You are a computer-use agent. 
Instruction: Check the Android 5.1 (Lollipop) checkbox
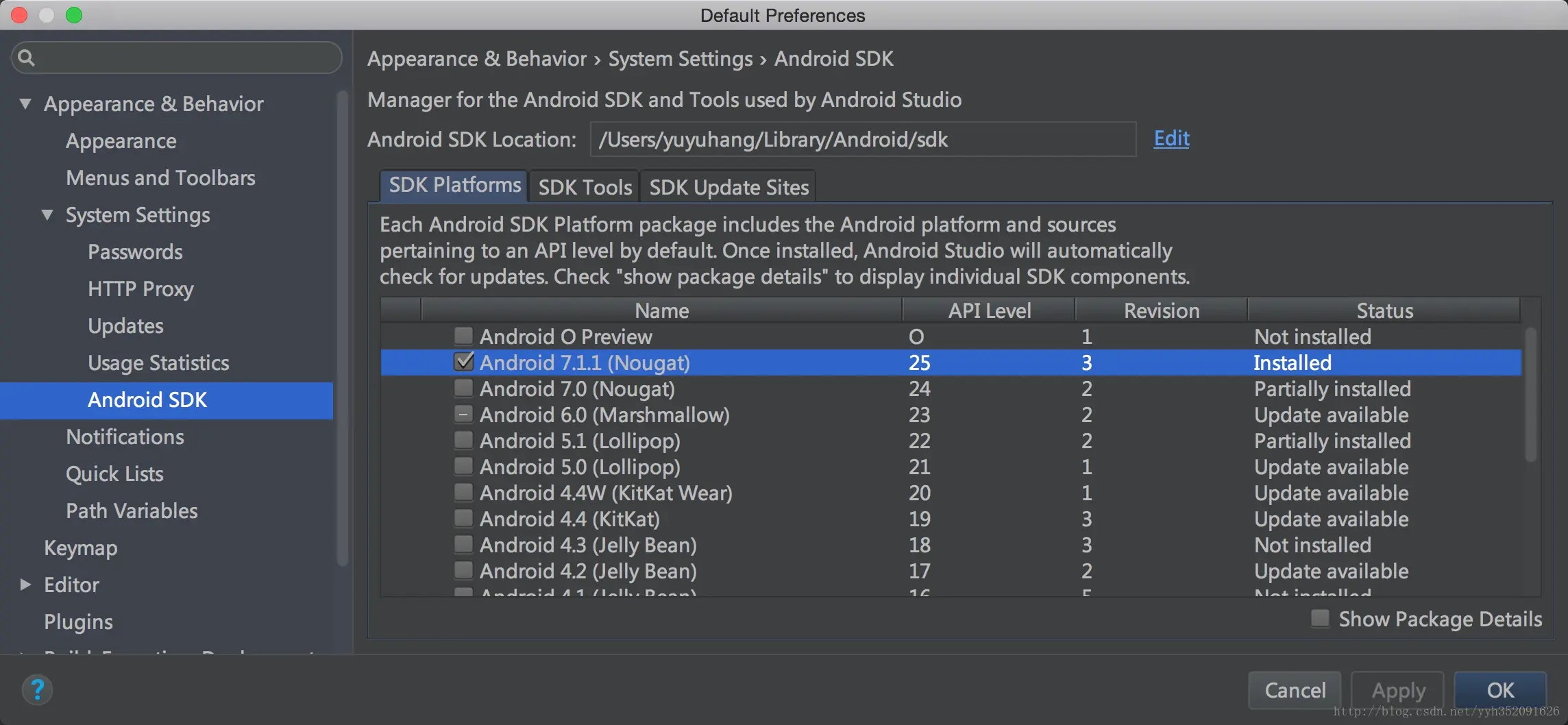click(x=463, y=440)
